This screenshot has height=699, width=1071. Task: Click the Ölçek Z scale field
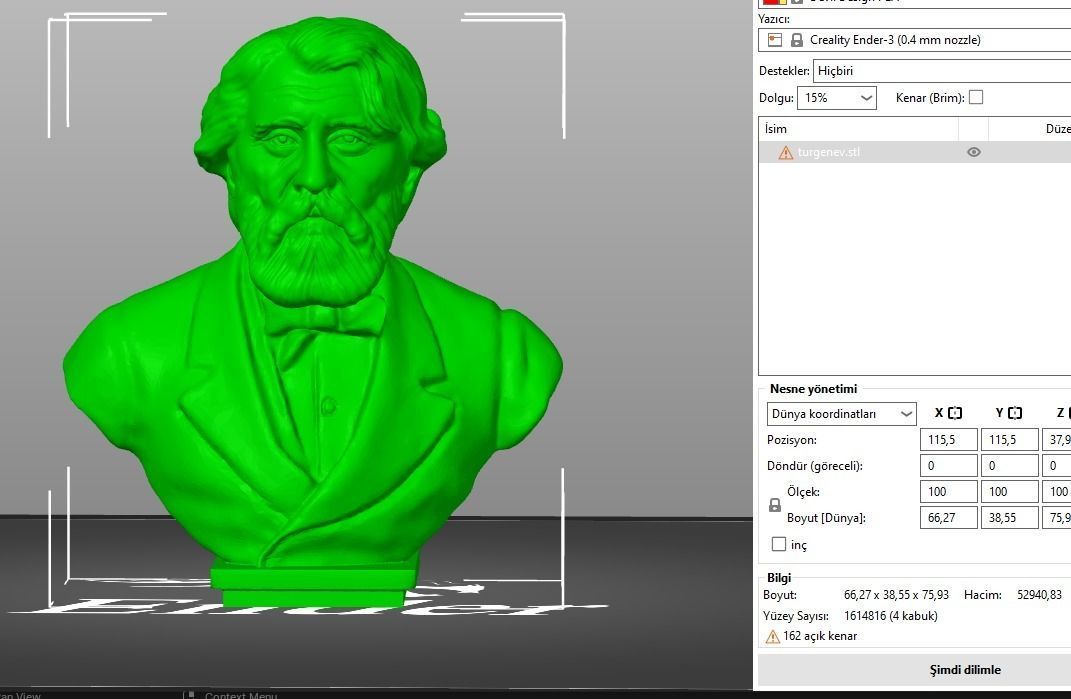1057,491
